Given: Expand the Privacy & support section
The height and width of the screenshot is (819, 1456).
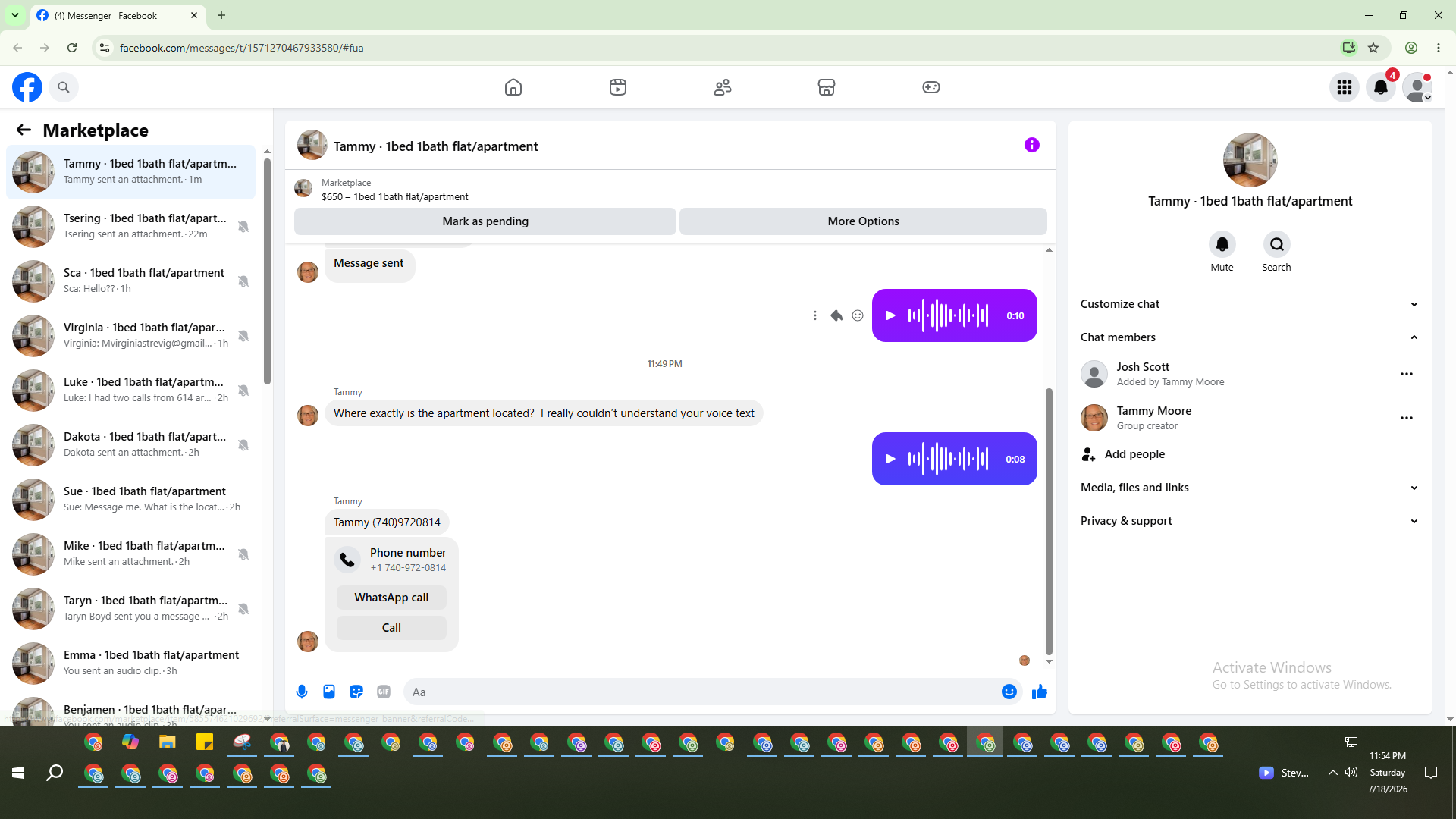Looking at the screenshot, I should point(1250,521).
